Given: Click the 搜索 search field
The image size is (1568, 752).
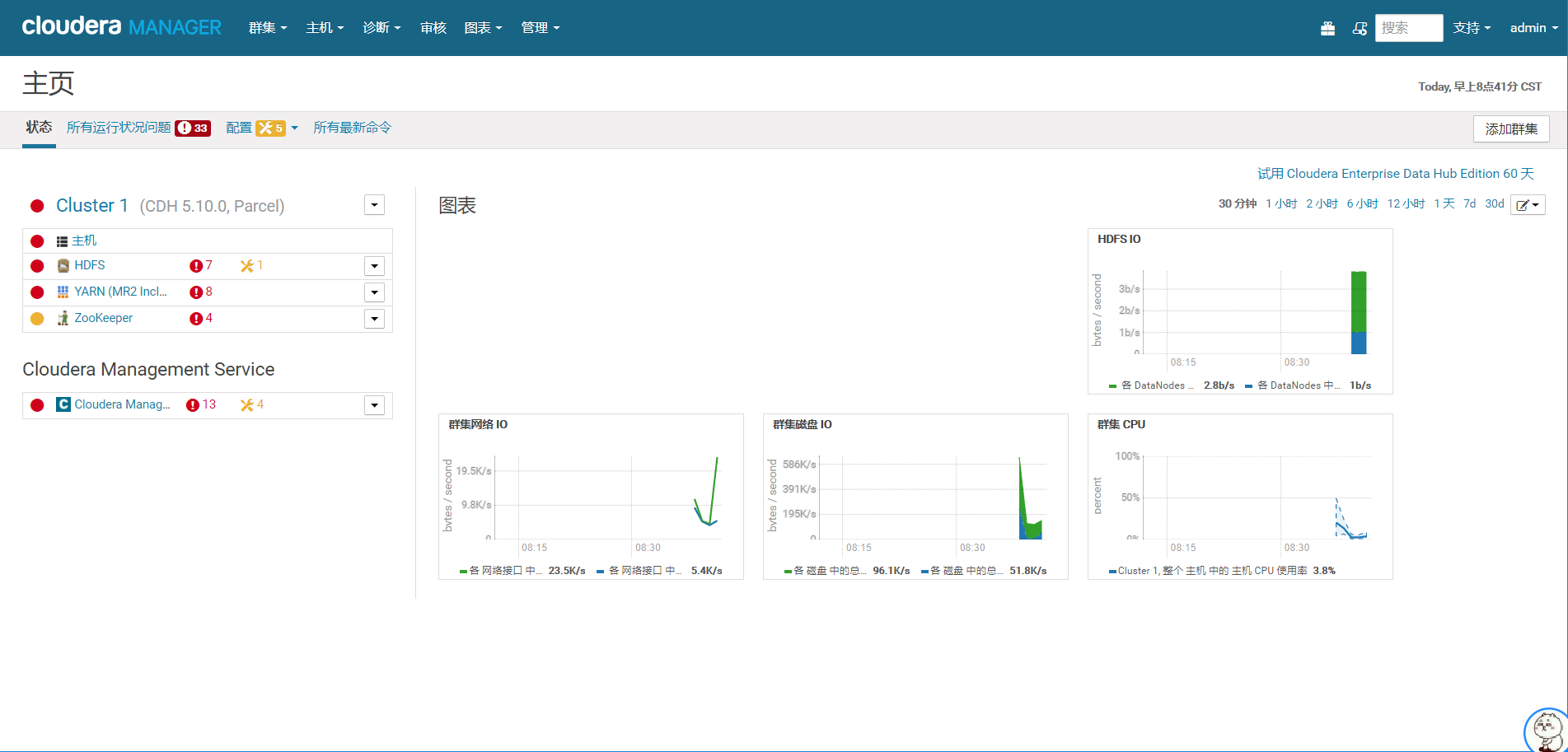Looking at the screenshot, I should pyautogui.click(x=1409, y=28).
